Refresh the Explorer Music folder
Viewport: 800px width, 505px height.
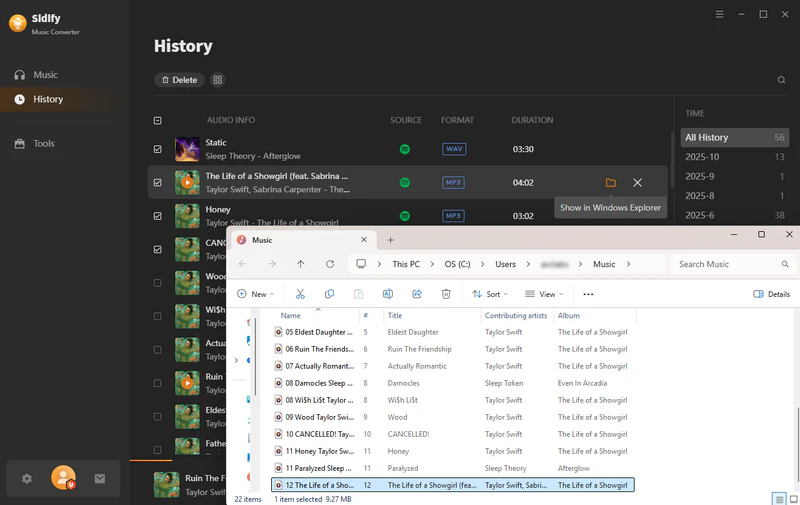[330, 264]
